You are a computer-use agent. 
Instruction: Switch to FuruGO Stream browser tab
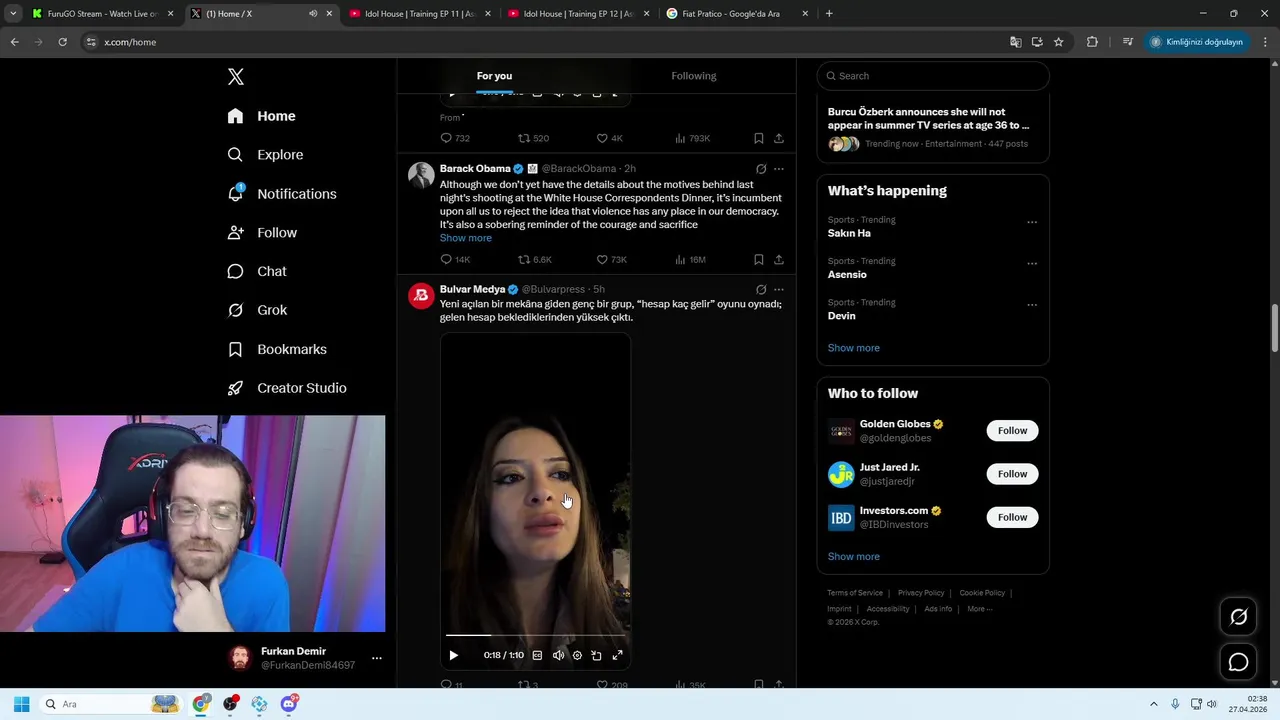[101, 14]
